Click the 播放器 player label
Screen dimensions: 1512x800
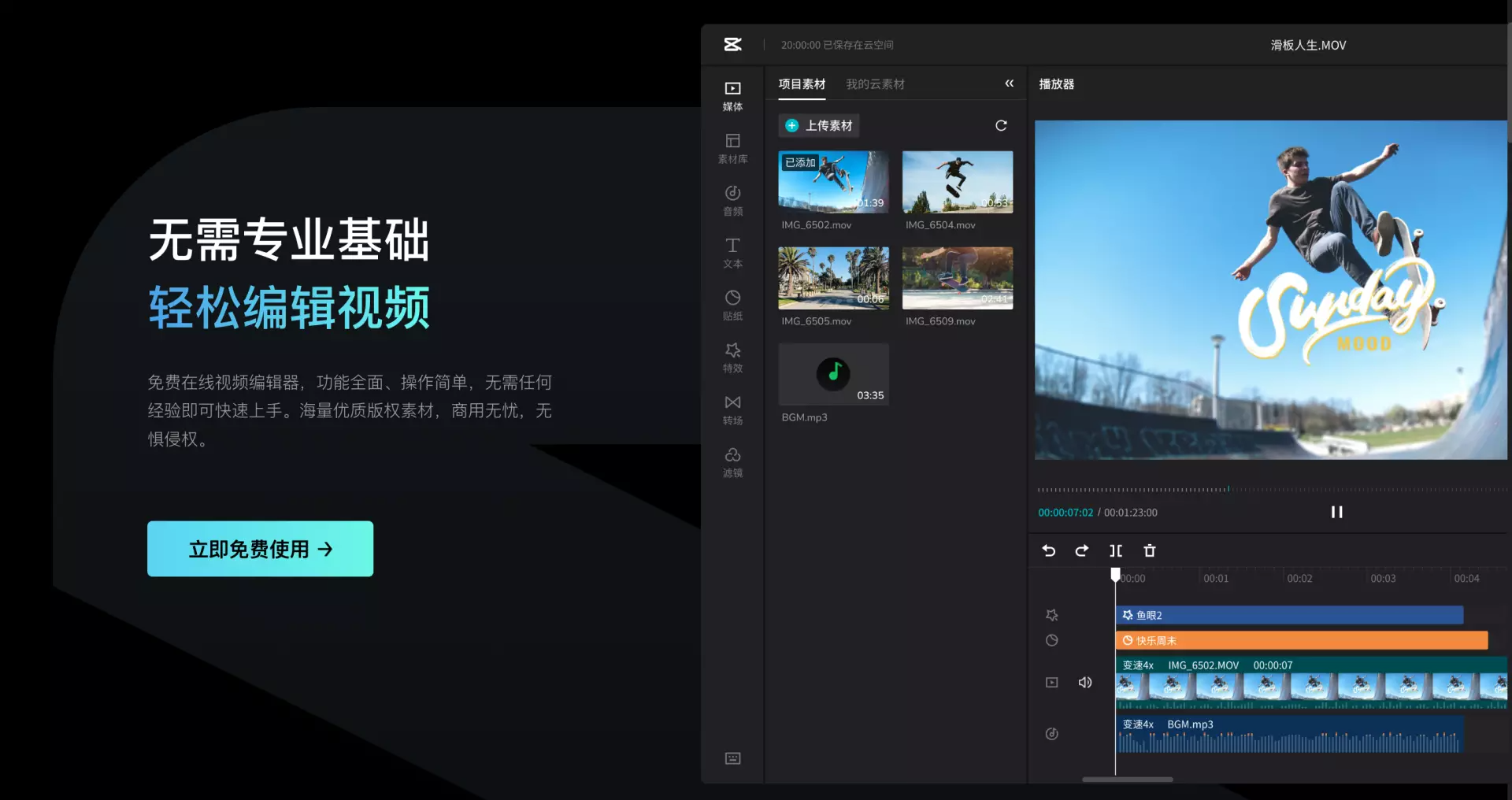[1057, 84]
